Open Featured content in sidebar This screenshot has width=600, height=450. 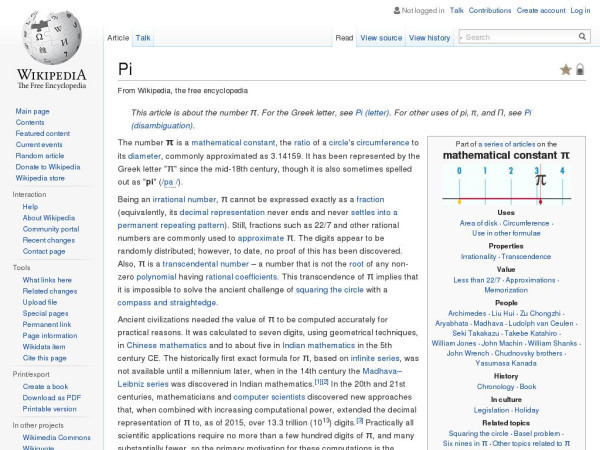click(x=42, y=134)
